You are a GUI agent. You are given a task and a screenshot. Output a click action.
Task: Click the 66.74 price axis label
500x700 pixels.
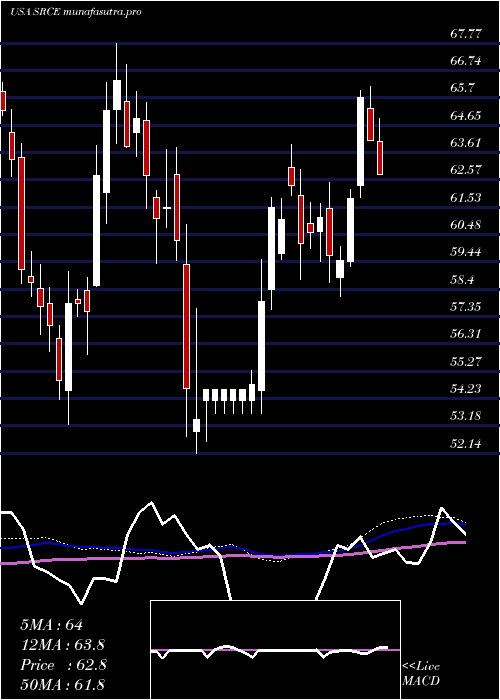point(466,61)
